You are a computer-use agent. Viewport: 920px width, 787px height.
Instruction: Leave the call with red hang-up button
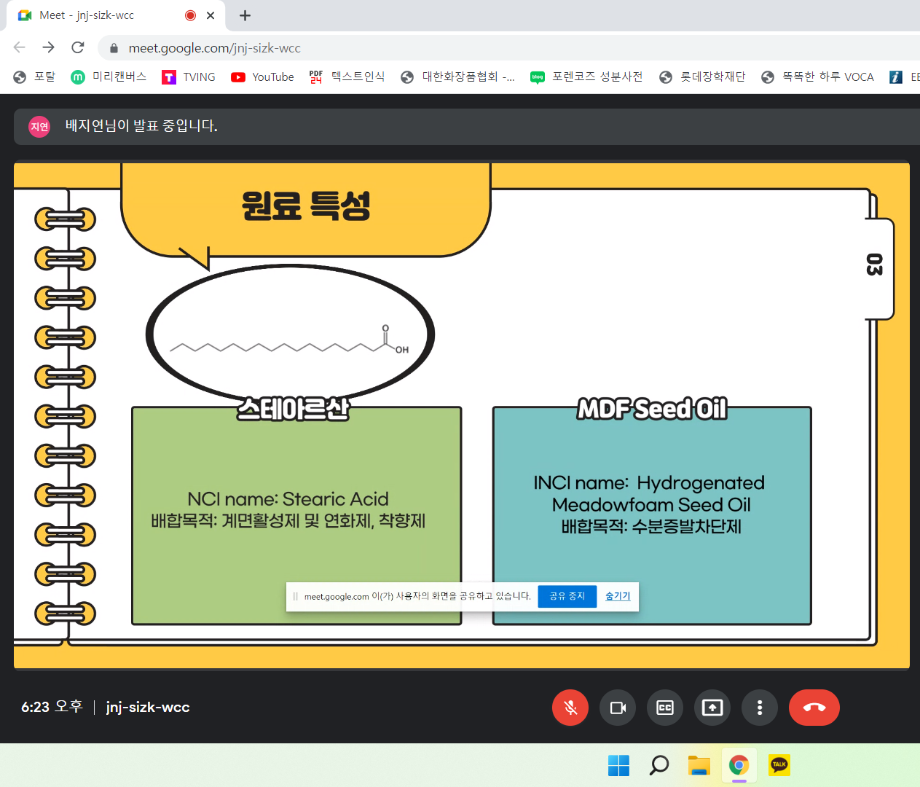[x=814, y=707]
